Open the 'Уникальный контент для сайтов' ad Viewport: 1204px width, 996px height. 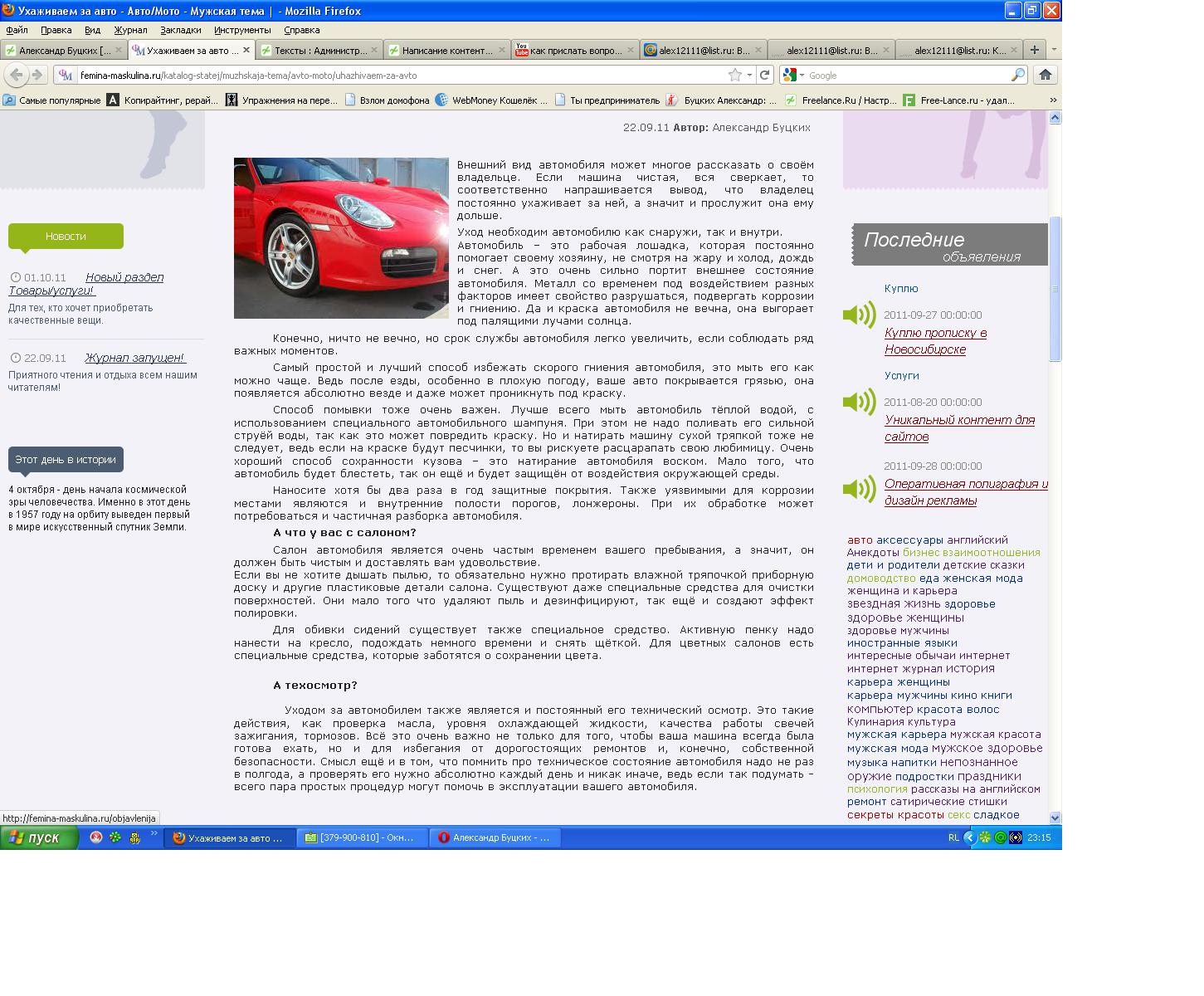[x=959, y=428]
